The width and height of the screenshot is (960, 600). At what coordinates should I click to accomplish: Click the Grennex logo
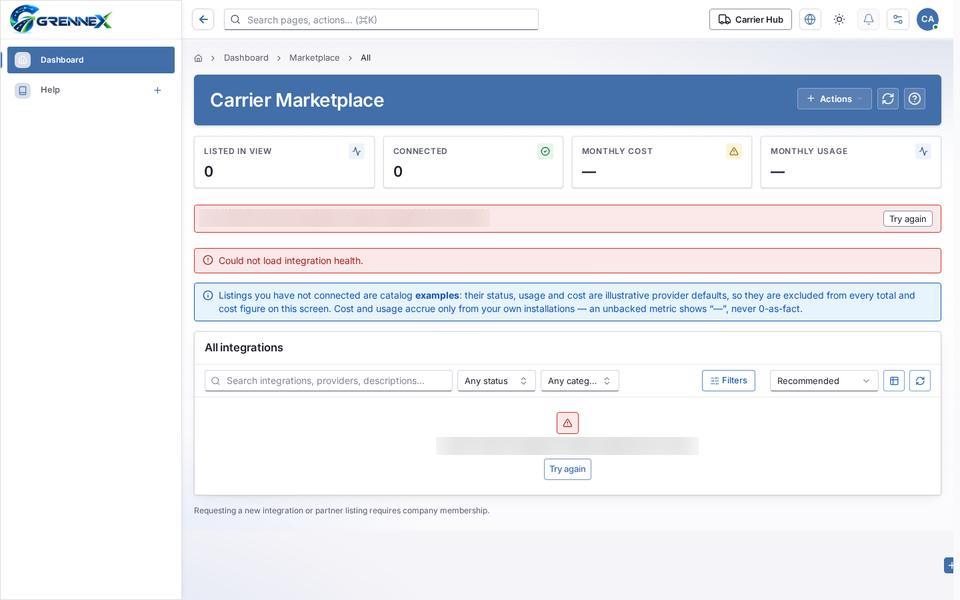61,19
